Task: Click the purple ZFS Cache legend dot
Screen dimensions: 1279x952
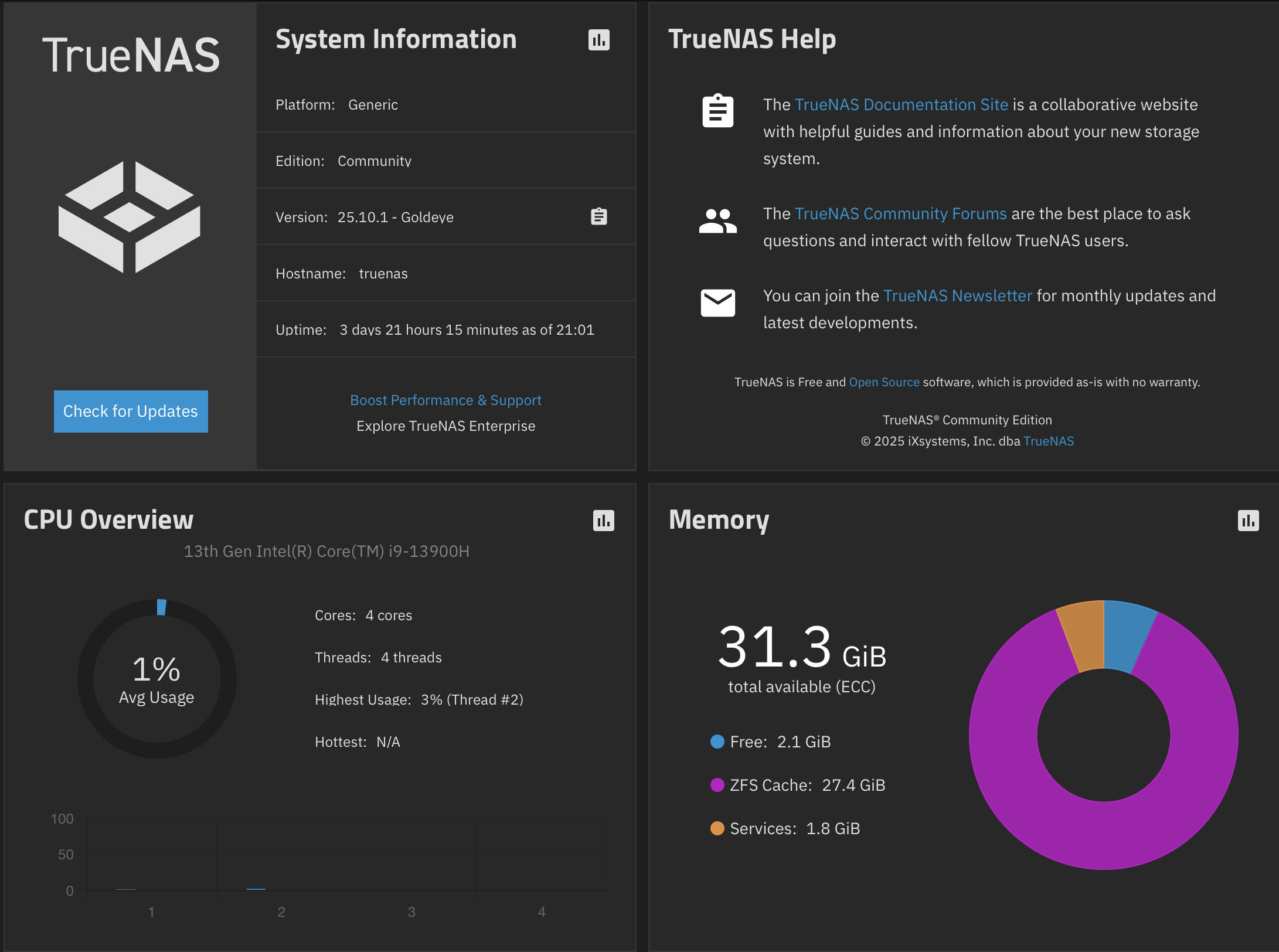Action: click(717, 785)
